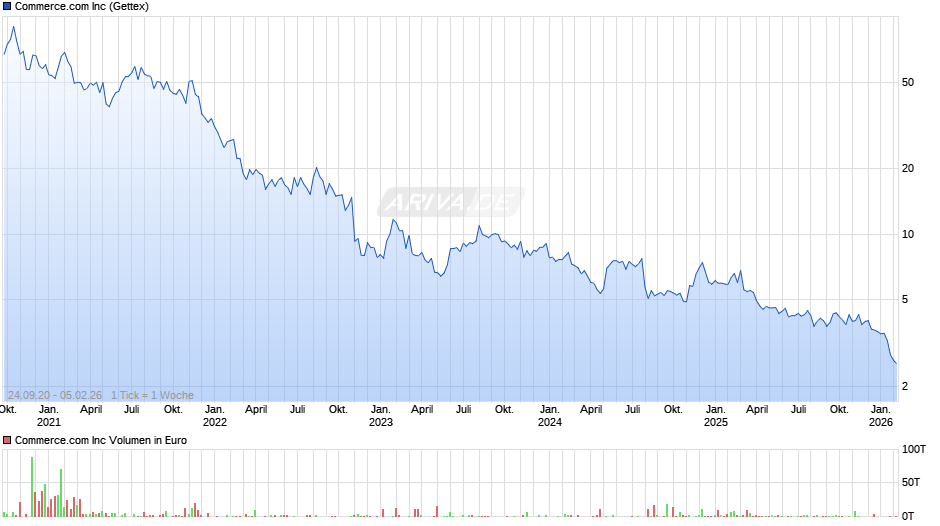Click the price axis label '5'
940x526 pixels.
point(905,299)
